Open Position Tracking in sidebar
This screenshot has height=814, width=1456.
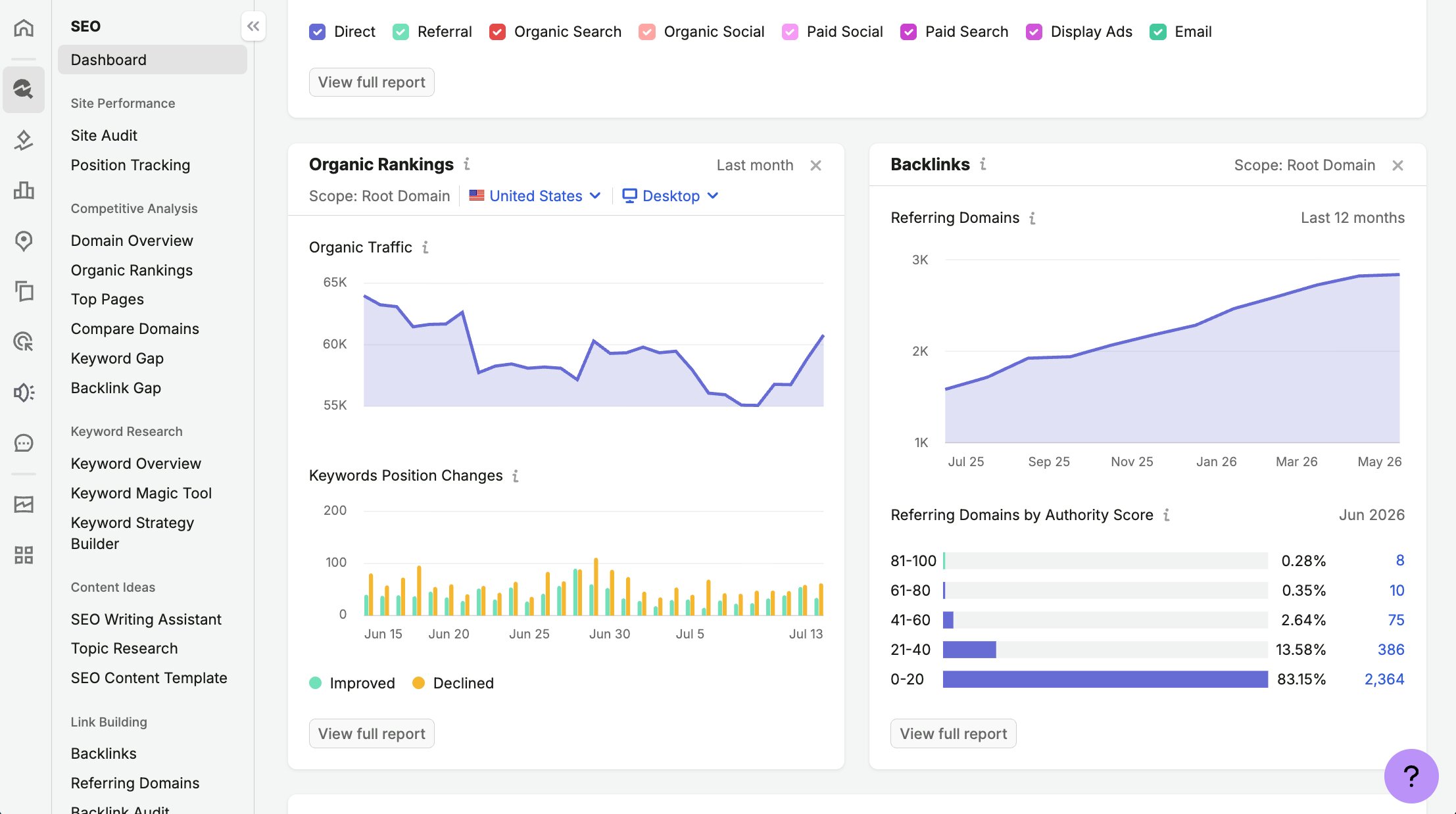pos(130,165)
